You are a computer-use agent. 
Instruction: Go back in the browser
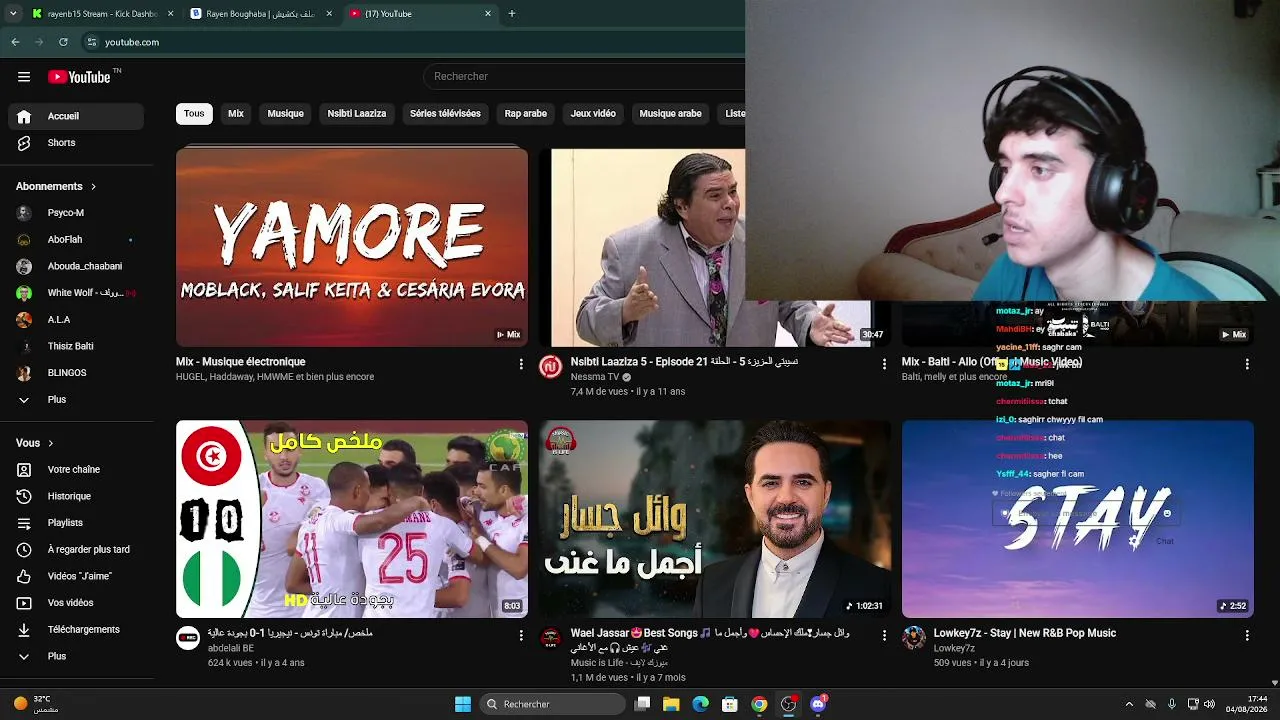click(x=15, y=42)
